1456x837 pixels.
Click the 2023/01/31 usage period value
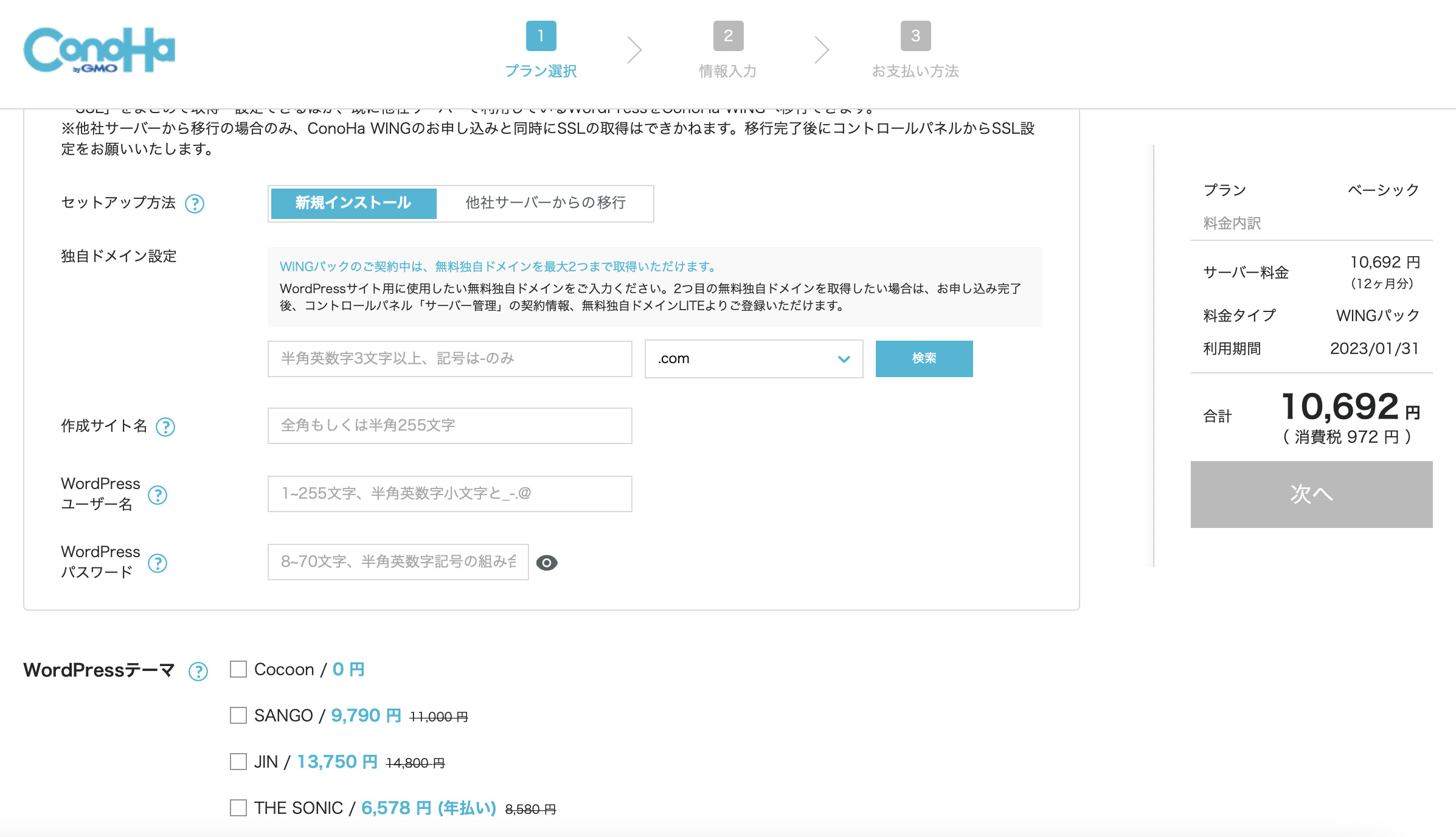pos(1375,349)
